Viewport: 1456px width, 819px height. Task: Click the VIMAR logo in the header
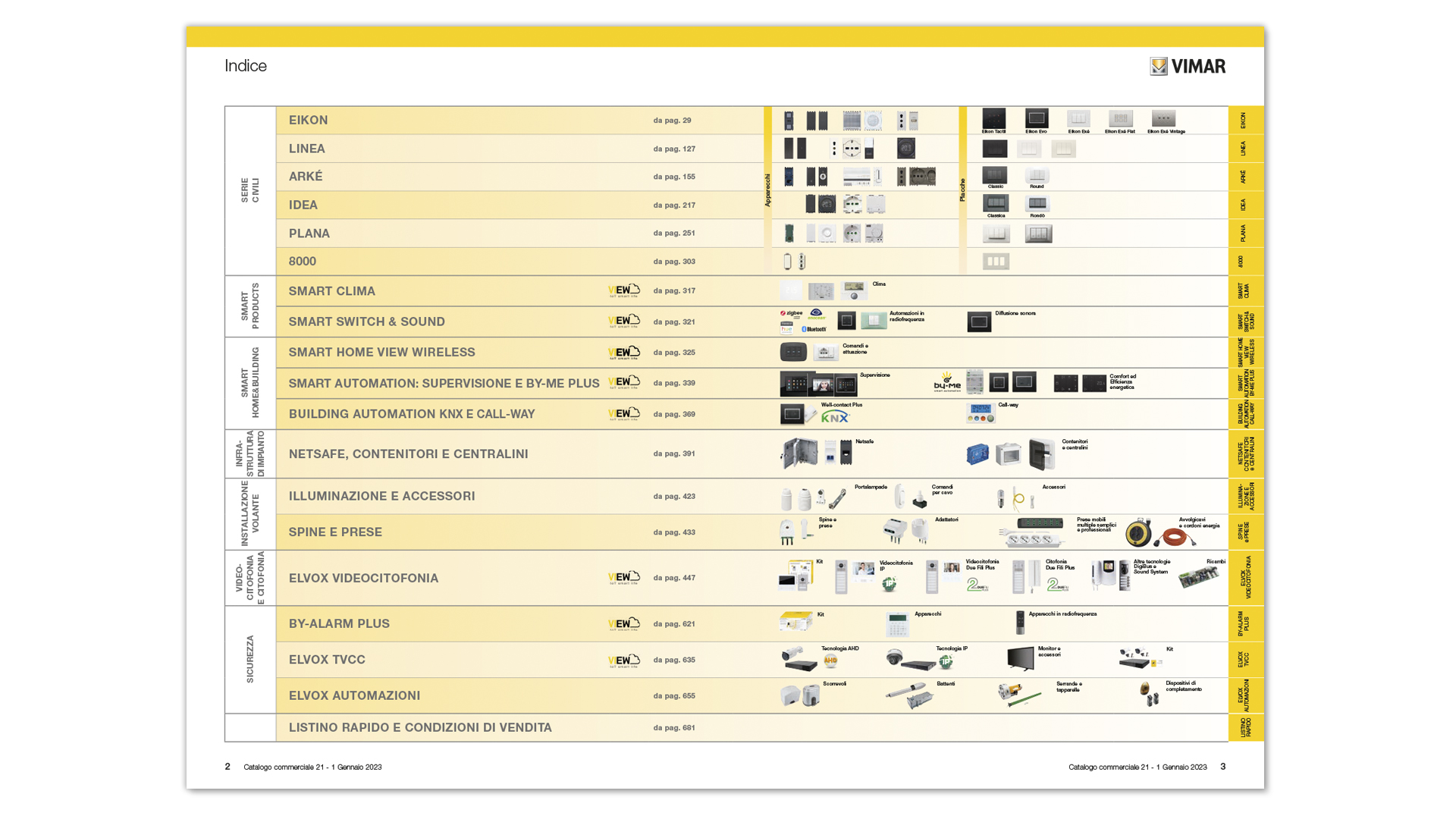pyautogui.click(x=1188, y=66)
